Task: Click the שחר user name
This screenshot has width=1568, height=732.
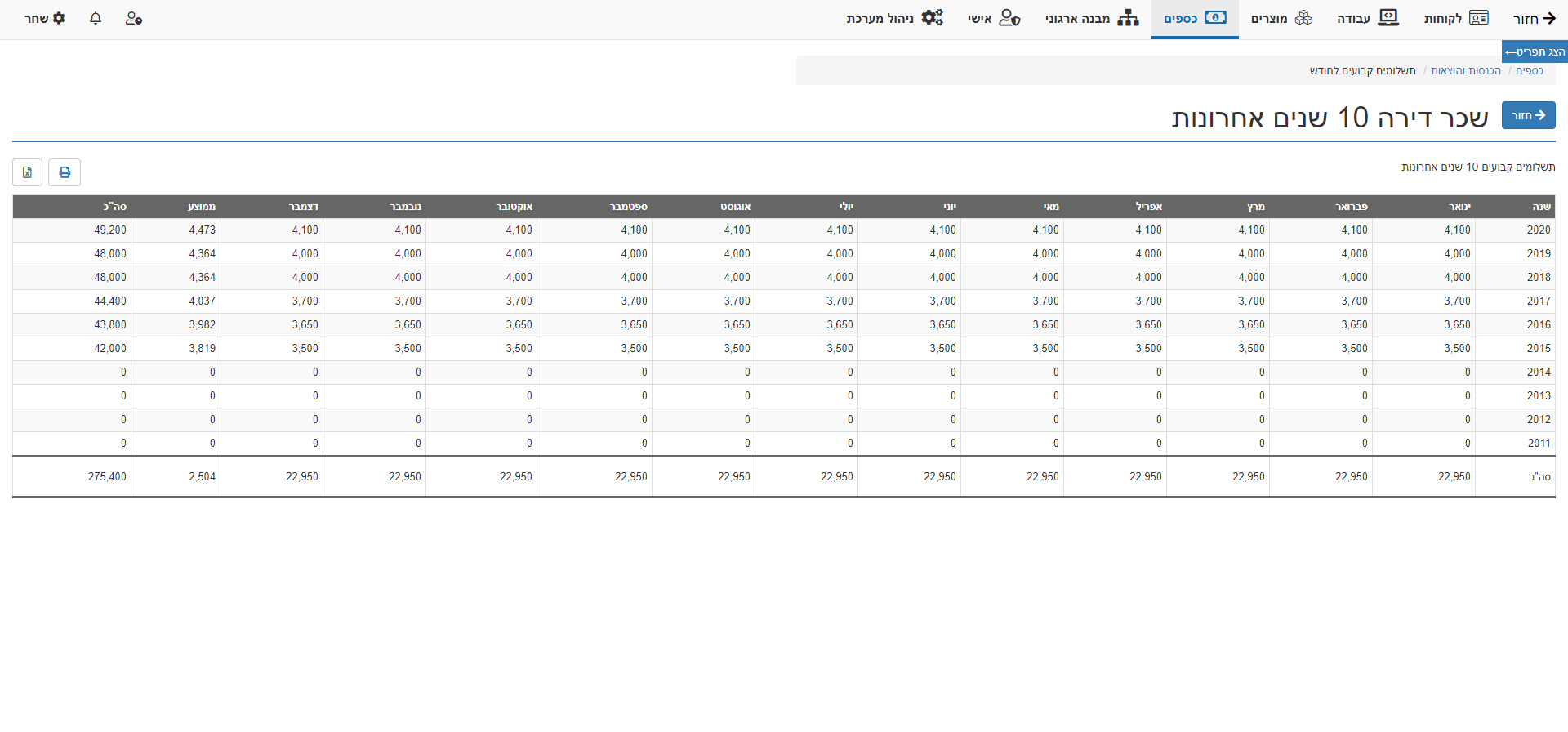Action: 37,18
